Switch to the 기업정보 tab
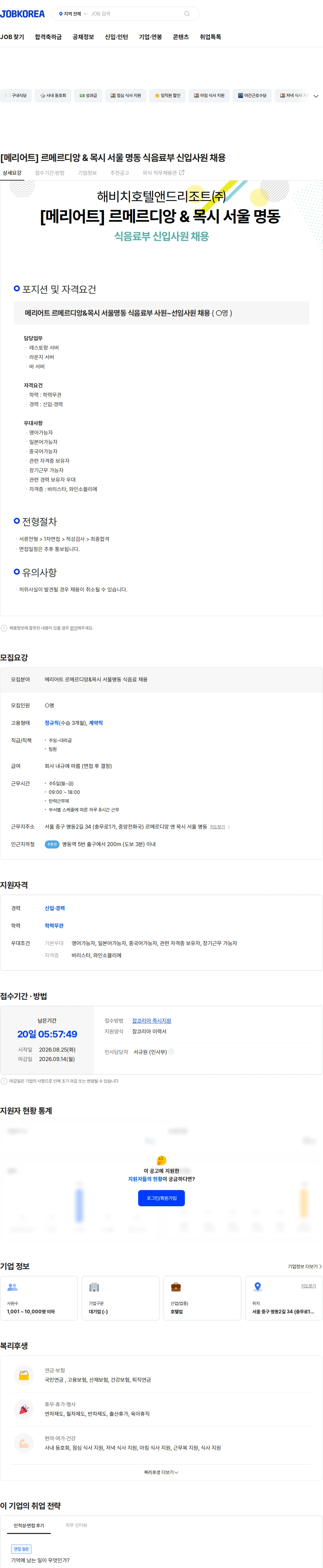 (x=87, y=173)
